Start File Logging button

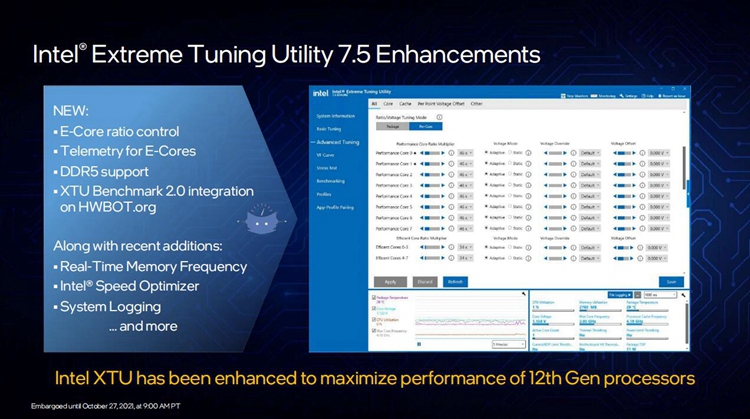pyautogui.click(x=620, y=295)
